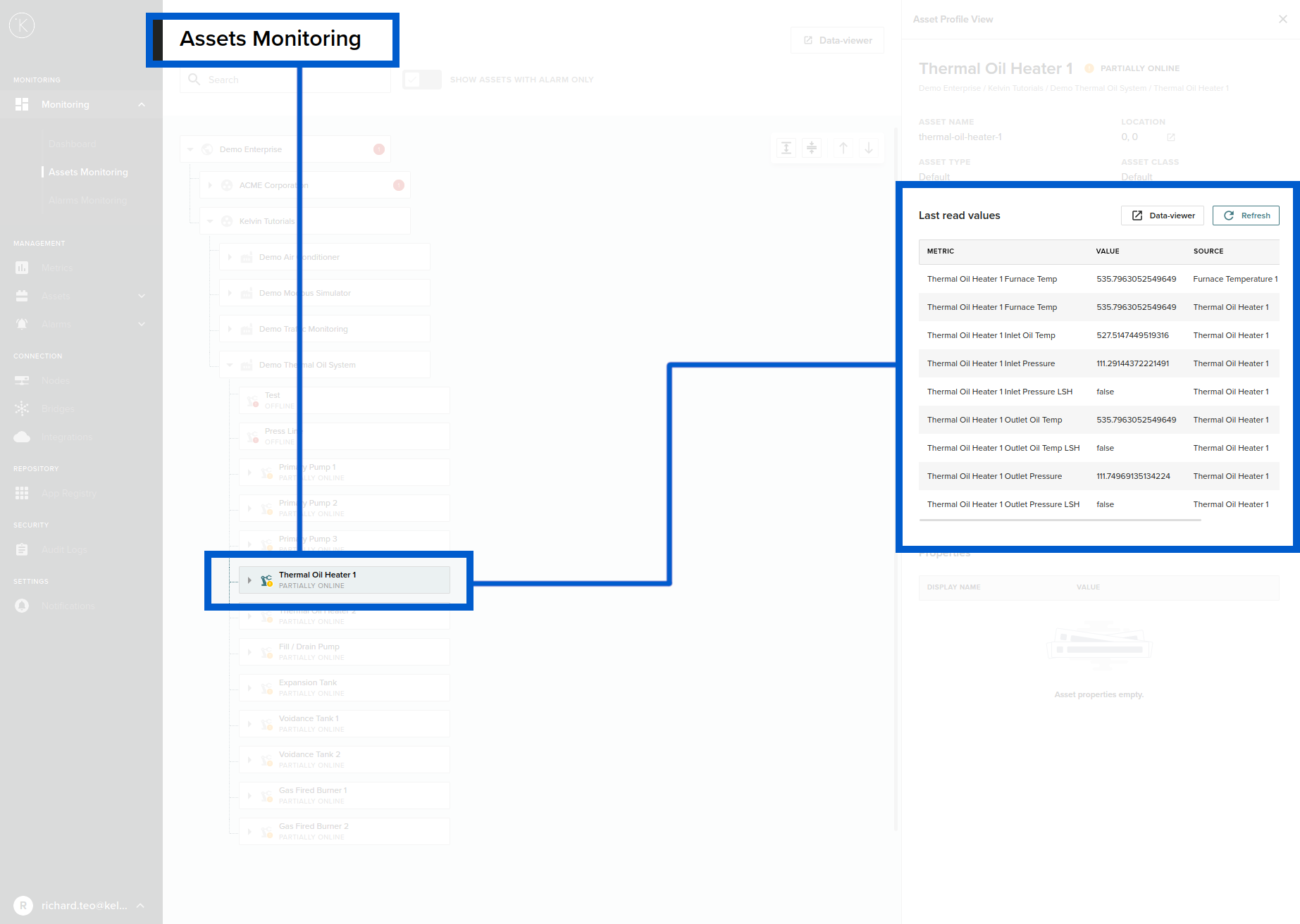
Task: Collapse the Monitoring sidebar group
Action: tap(142, 104)
